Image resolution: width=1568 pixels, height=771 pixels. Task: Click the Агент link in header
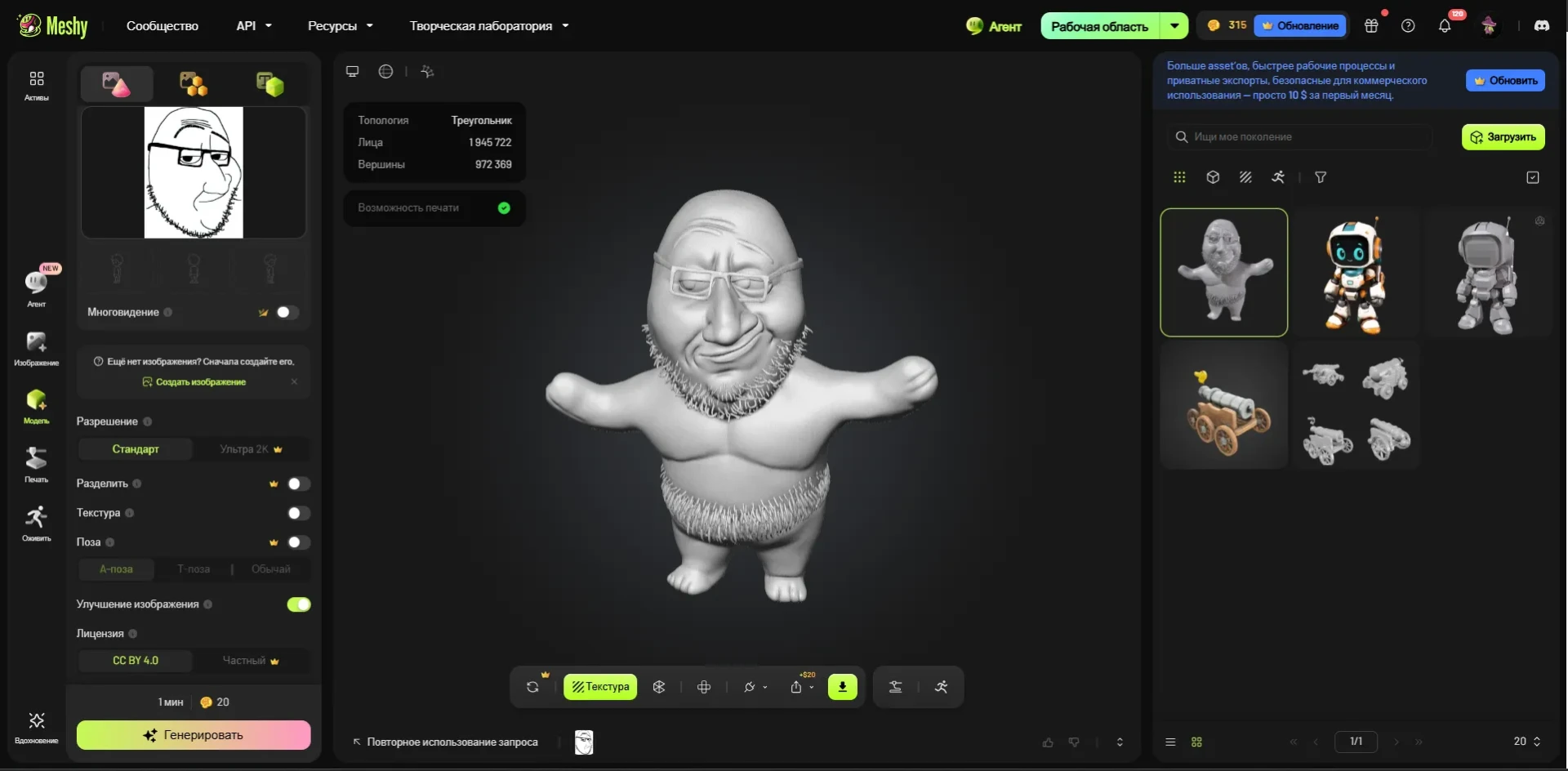point(994,26)
